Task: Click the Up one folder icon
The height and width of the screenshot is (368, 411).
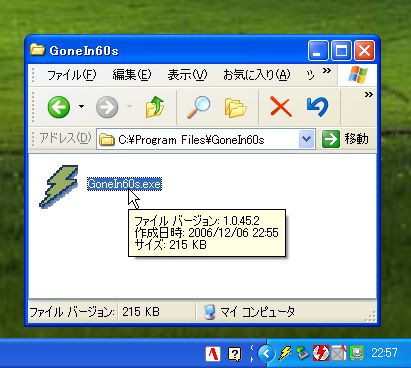Action: coord(155,107)
